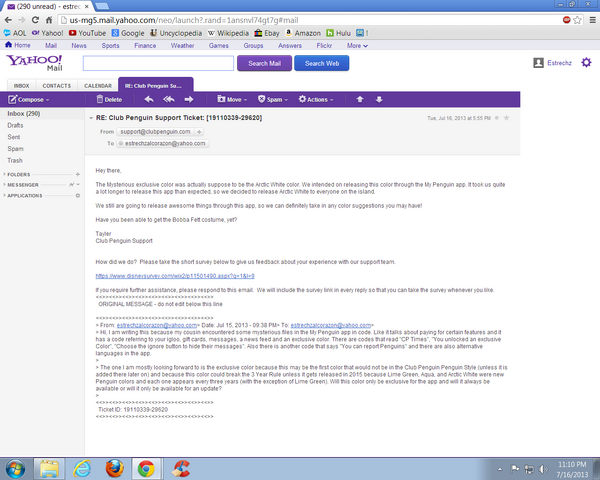Open CCleaner from the taskbar
The image size is (600, 480).
181,469
